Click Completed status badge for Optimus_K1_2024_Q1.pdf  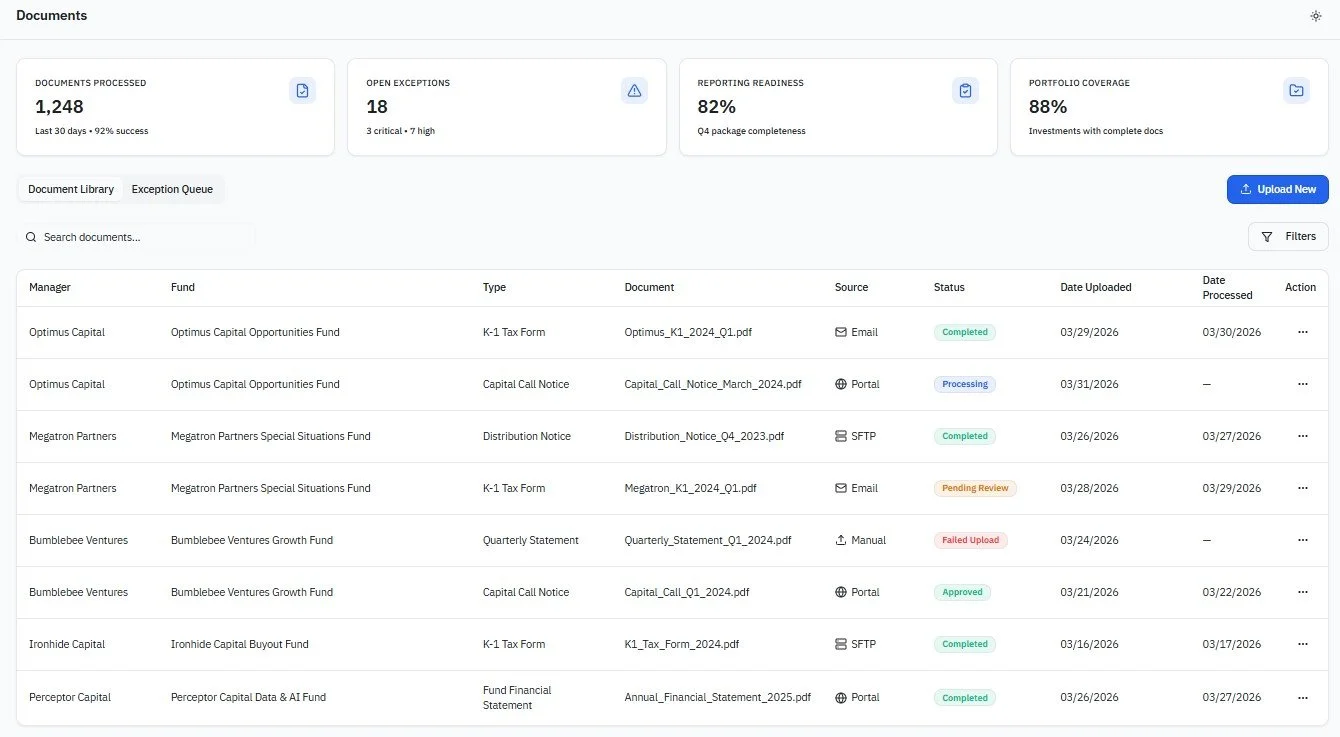tap(965, 332)
